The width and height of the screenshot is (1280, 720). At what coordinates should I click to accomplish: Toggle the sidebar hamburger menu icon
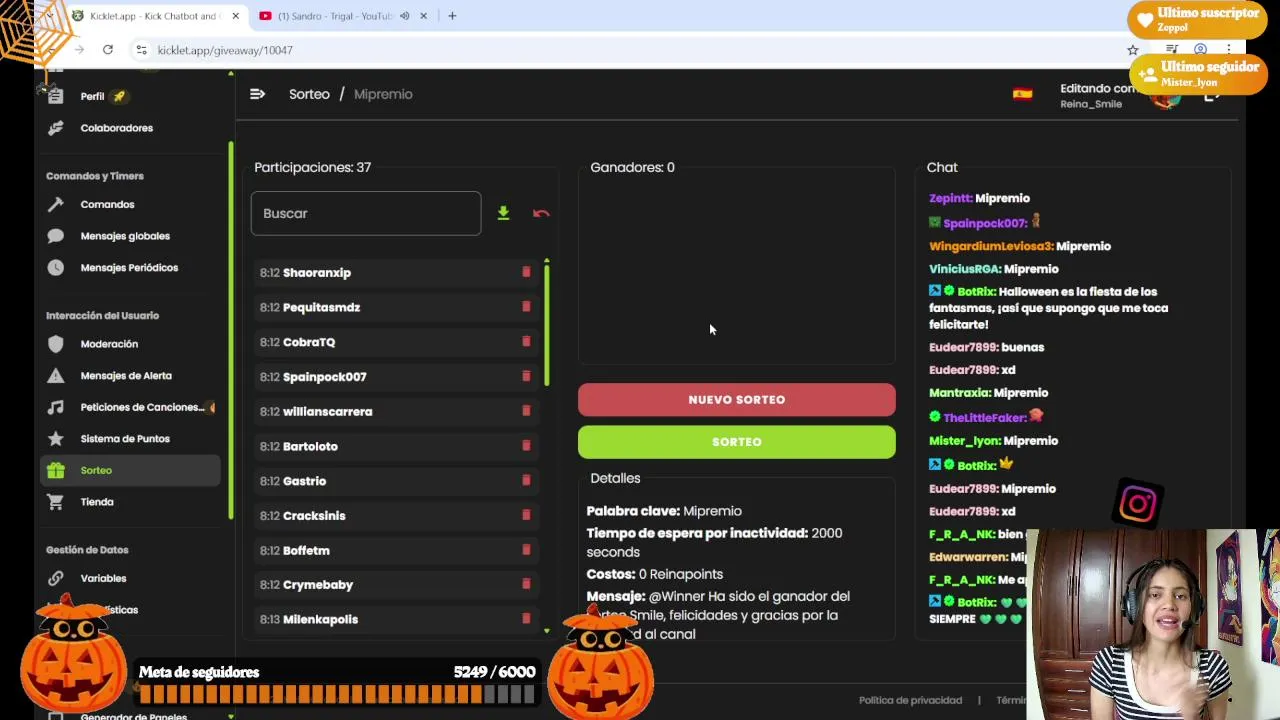click(x=257, y=94)
